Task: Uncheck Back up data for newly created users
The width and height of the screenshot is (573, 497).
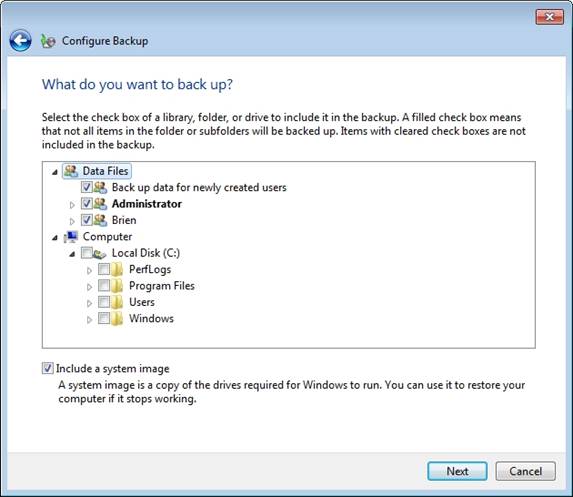Action: (x=87, y=187)
